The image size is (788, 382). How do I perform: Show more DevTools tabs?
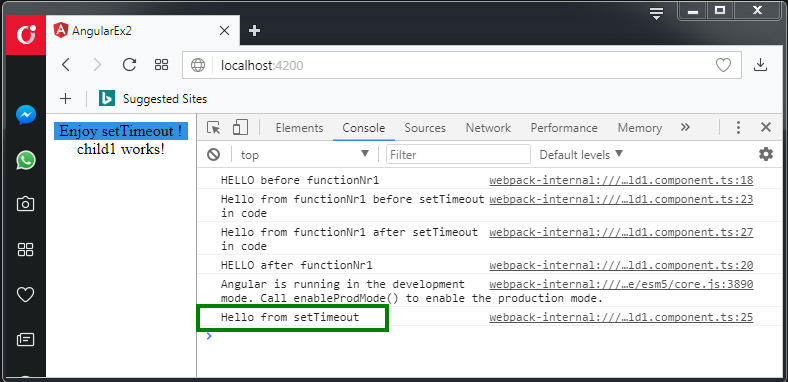[x=685, y=127]
